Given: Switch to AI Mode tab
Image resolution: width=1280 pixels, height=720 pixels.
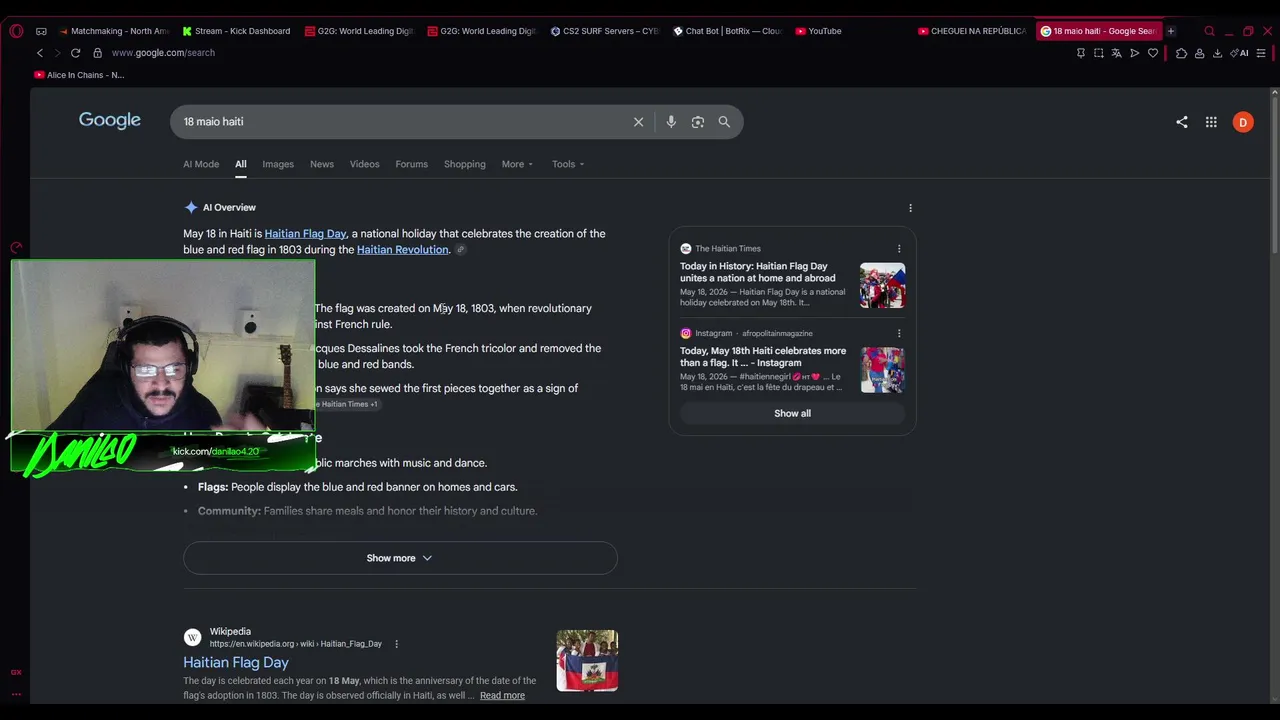Looking at the screenshot, I should point(201,164).
